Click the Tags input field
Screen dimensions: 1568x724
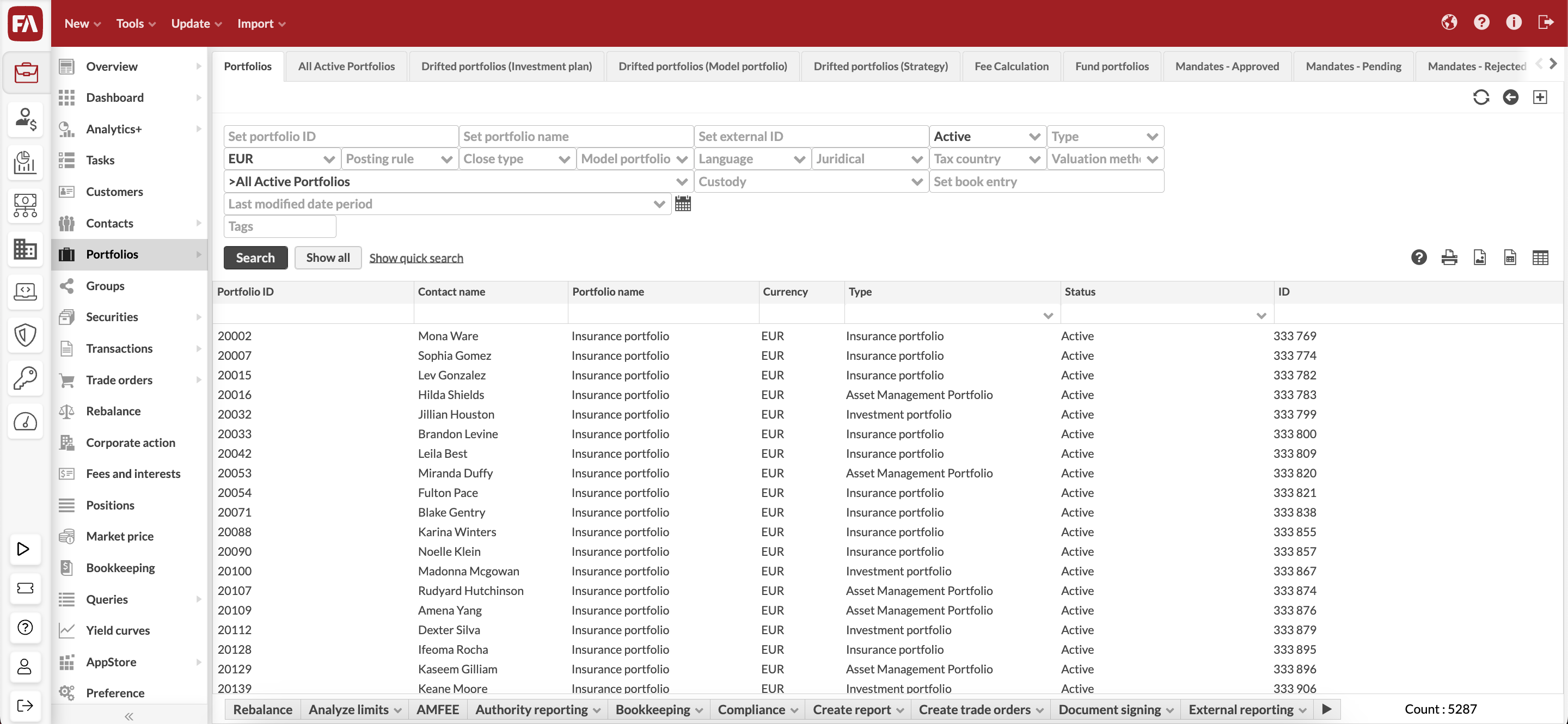280,226
